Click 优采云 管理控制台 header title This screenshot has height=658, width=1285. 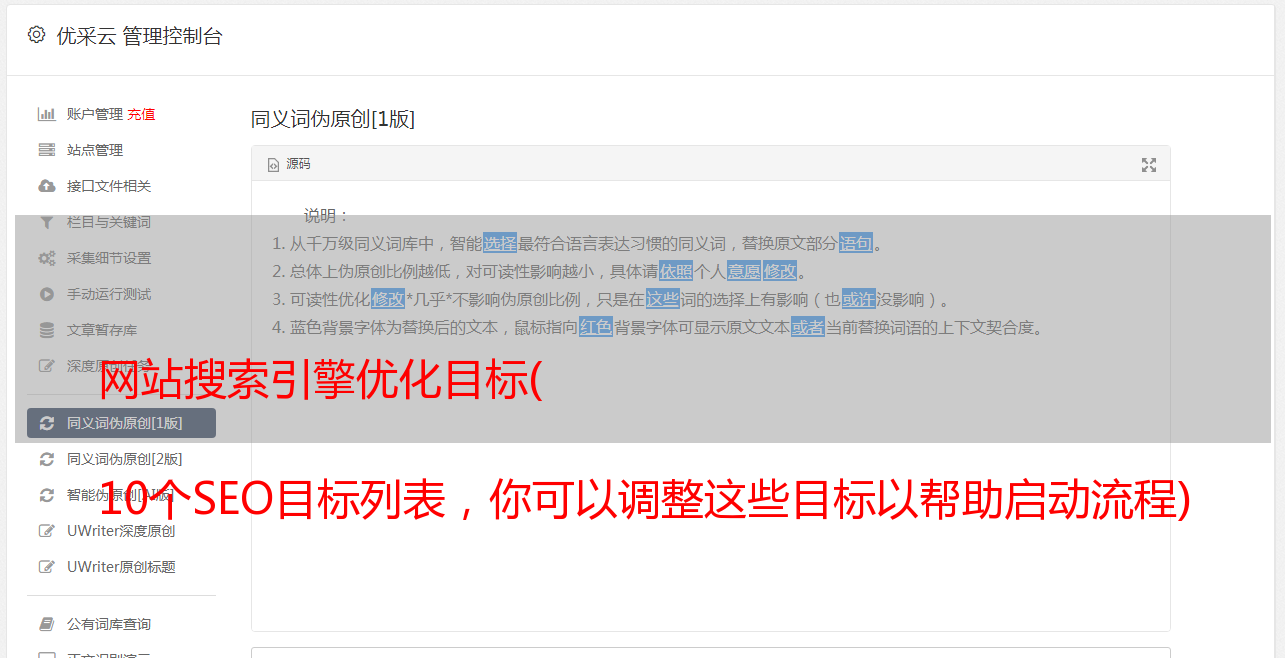139,36
